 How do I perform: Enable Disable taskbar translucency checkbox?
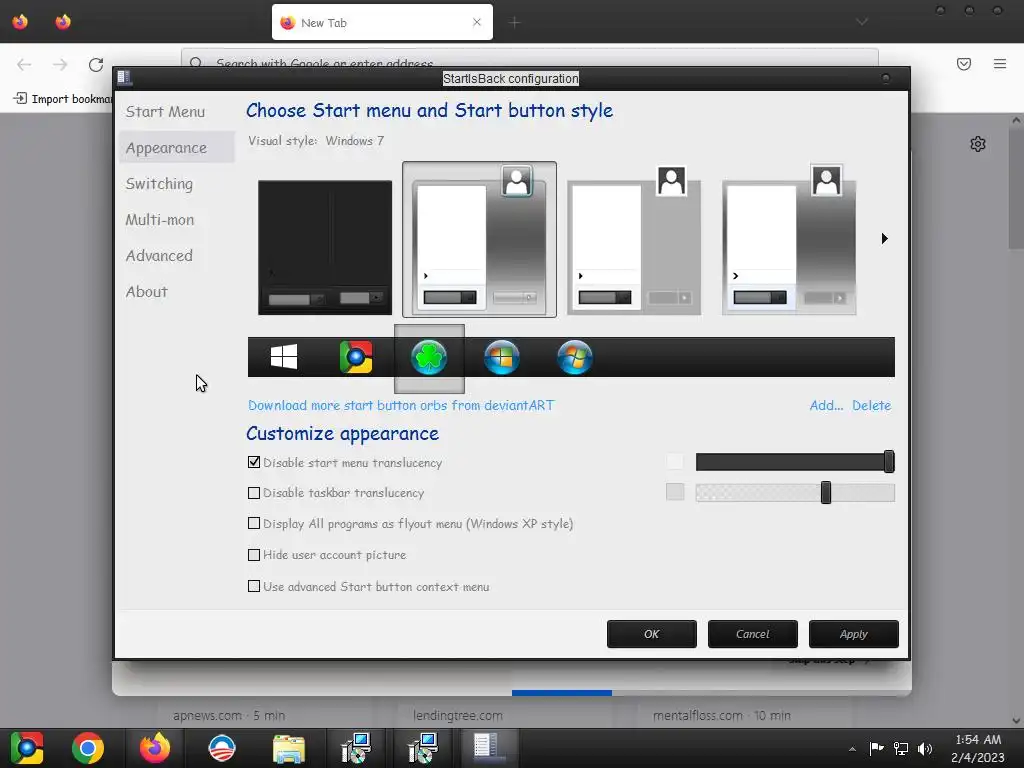point(254,493)
